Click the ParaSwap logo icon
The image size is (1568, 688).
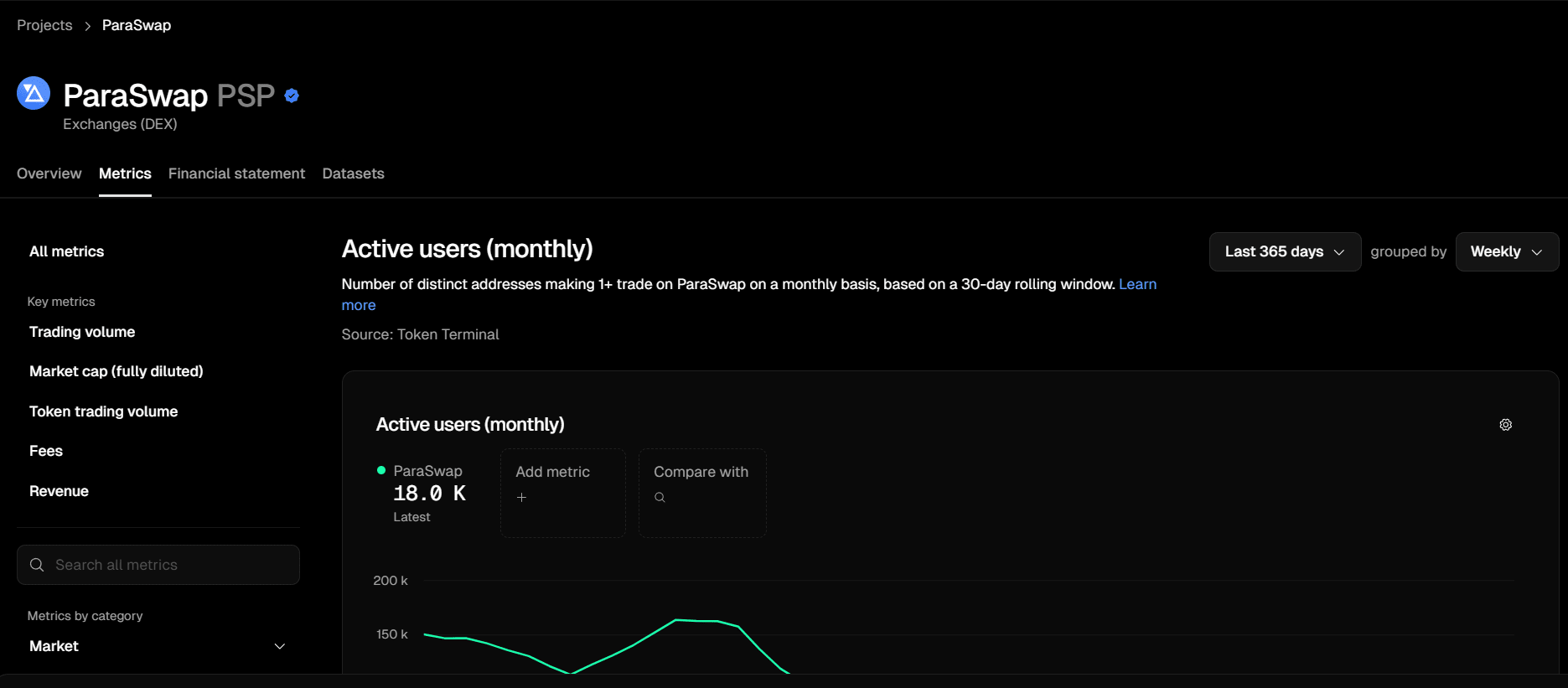pyautogui.click(x=34, y=93)
